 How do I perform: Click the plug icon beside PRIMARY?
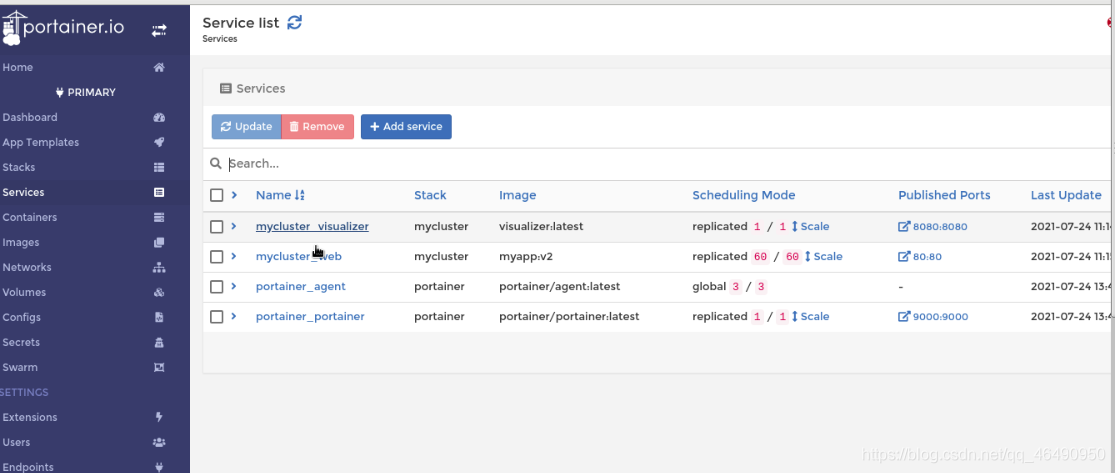59,92
